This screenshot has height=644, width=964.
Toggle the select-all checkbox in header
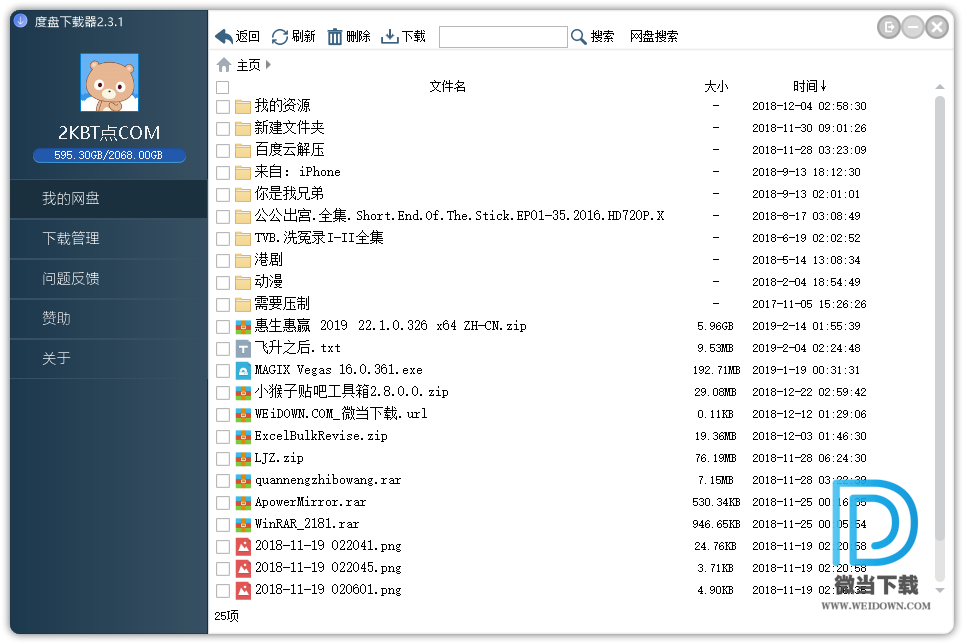(x=223, y=87)
